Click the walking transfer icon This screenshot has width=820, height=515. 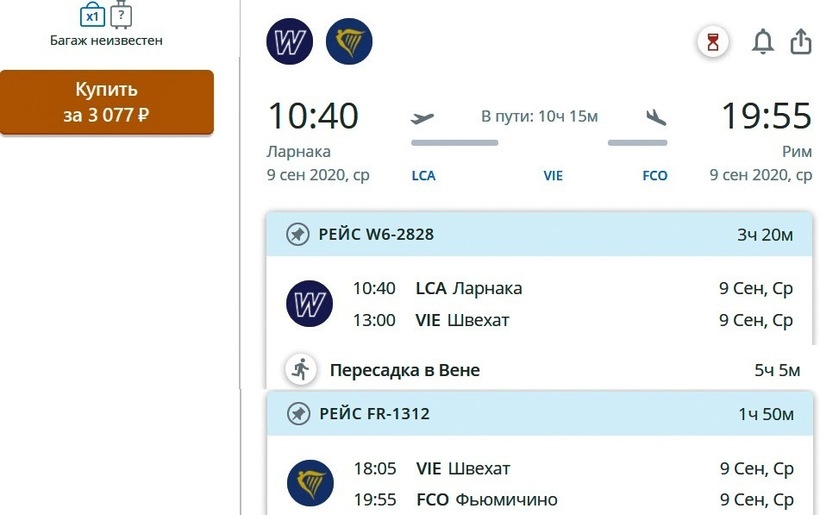(x=299, y=369)
